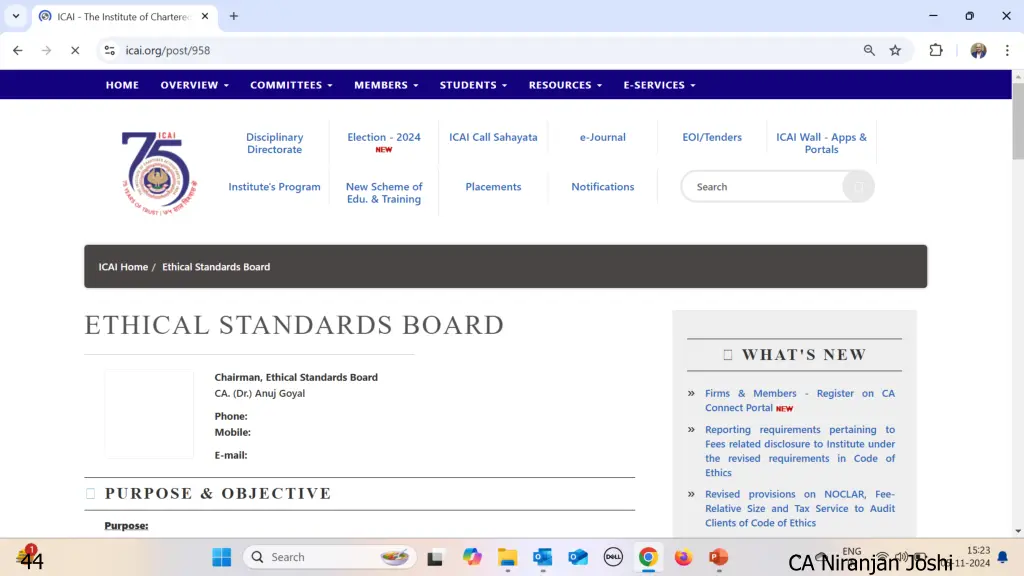The width and height of the screenshot is (1024, 576).
Task: Open the Institute's Program link
Action: pos(274,187)
